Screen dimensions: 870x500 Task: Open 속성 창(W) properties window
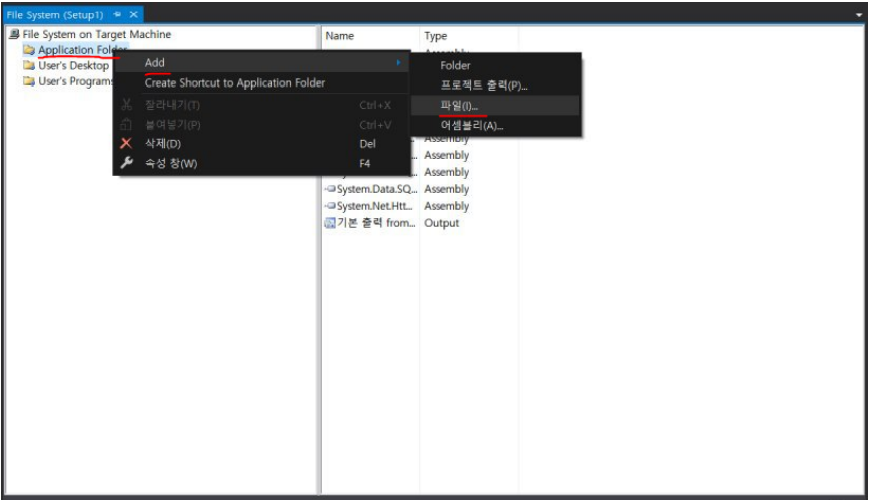click(x=261, y=163)
